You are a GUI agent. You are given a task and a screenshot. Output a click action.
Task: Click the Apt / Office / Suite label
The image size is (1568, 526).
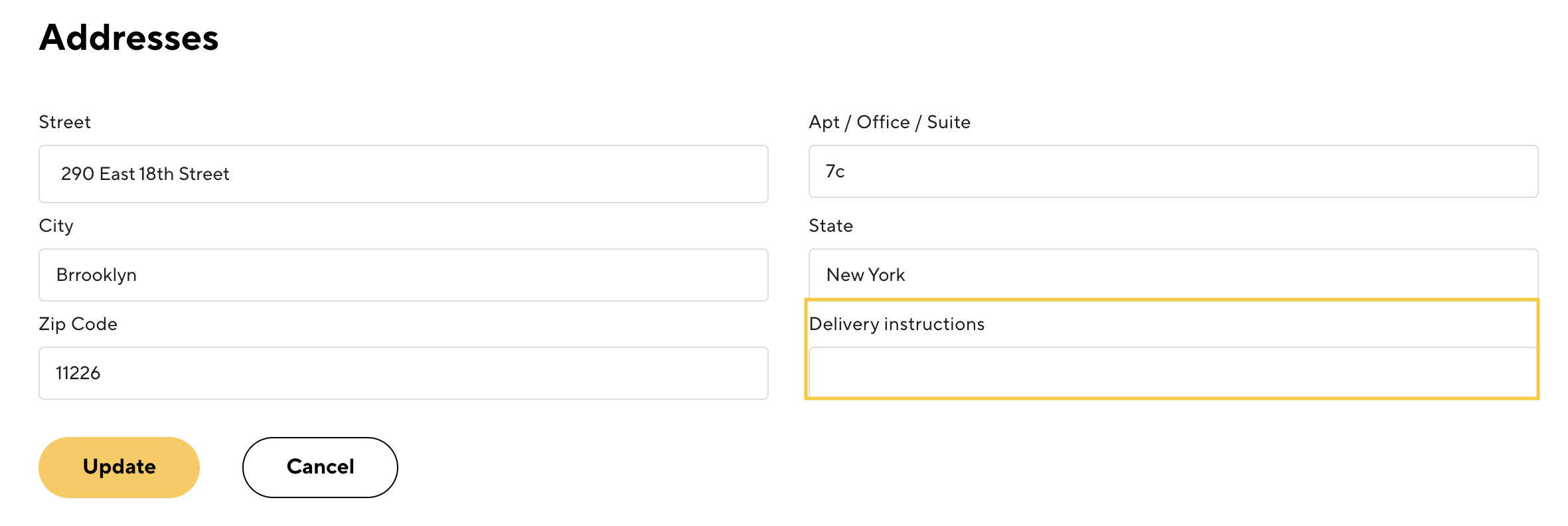(x=889, y=122)
